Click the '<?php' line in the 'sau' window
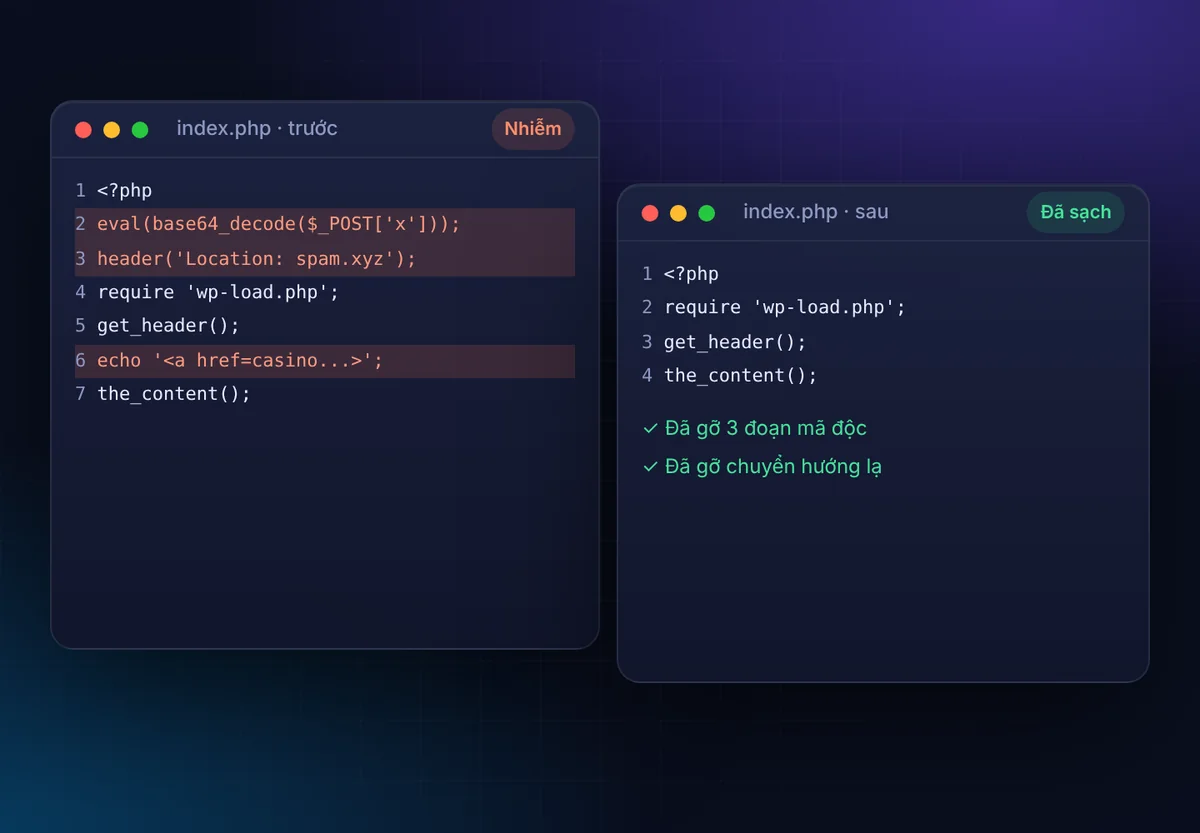Screen dimensions: 1200x833 [x=691, y=274]
